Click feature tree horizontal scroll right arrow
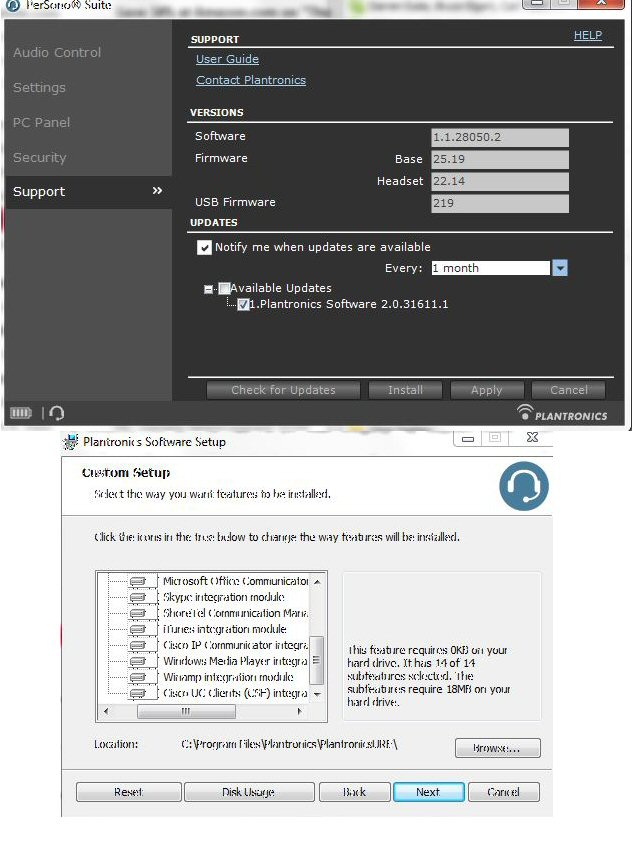632x850 pixels. tap(300, 711)
